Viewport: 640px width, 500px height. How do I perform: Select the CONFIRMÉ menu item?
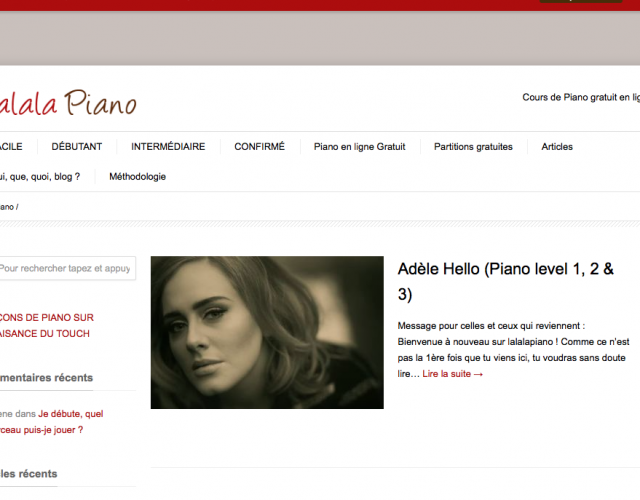[259, 147]
